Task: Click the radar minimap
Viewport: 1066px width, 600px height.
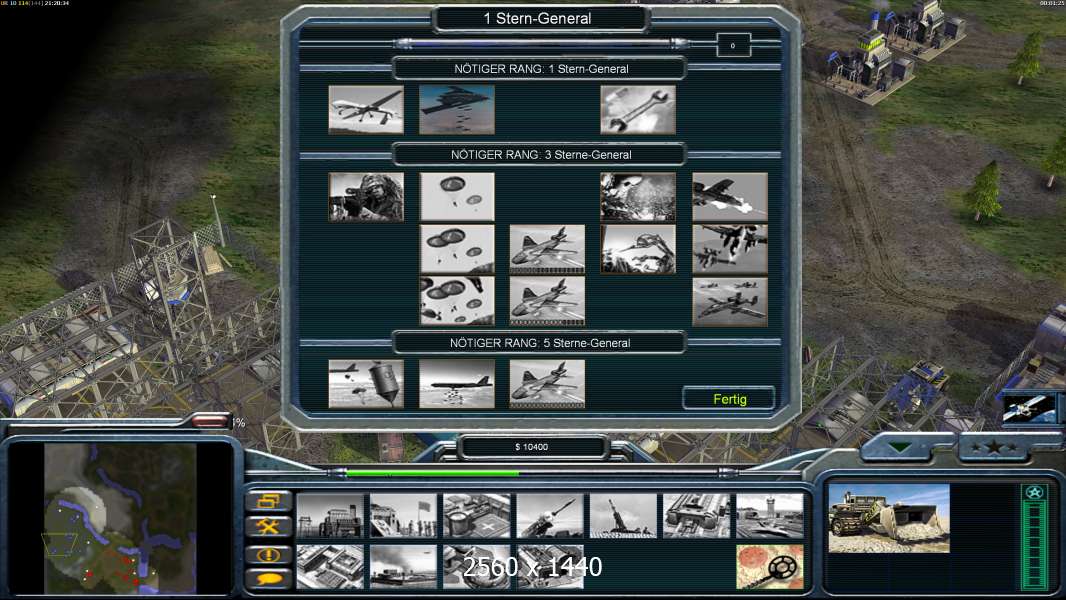Action: click(120, 518)
